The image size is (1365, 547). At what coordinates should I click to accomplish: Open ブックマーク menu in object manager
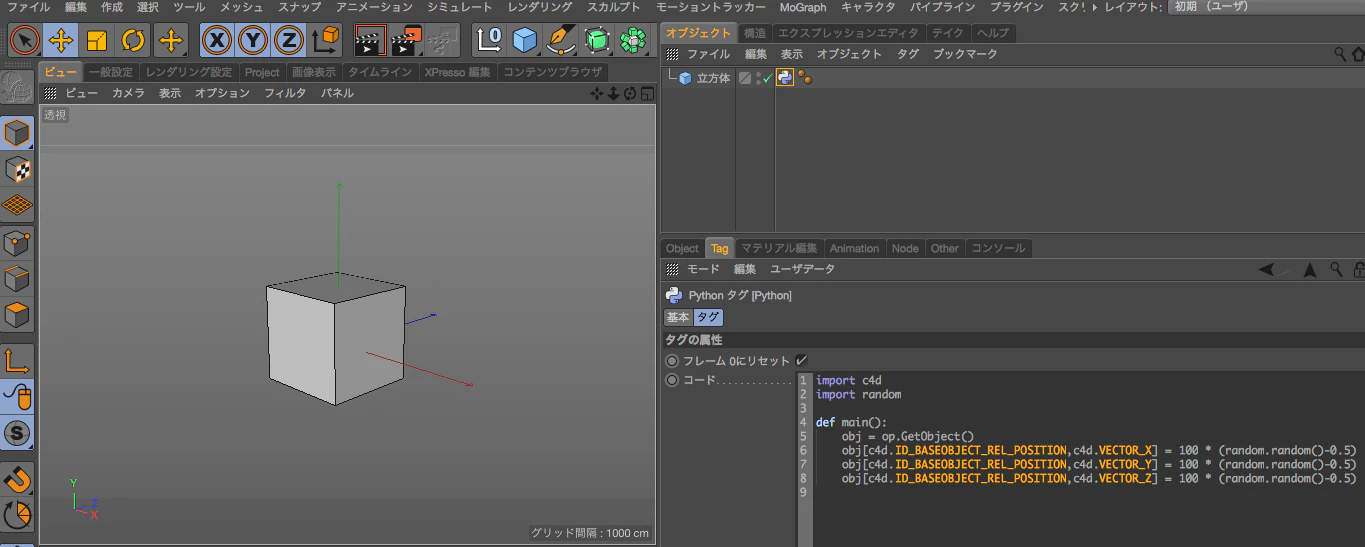965,54
